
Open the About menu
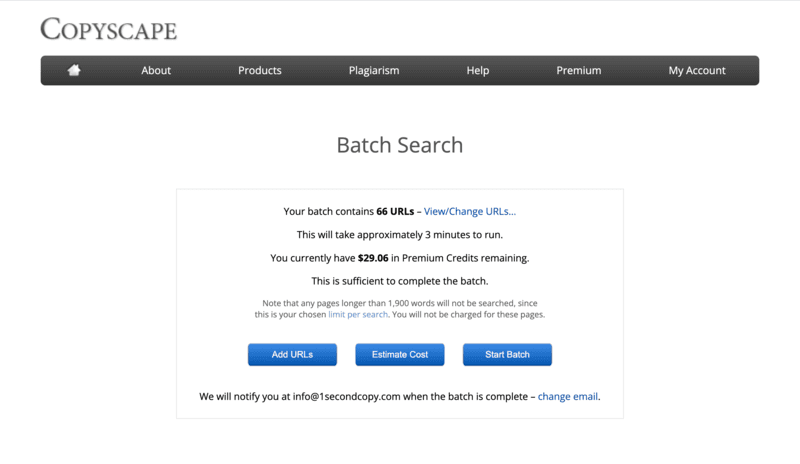pyautogui.click(x=156, y=70)
